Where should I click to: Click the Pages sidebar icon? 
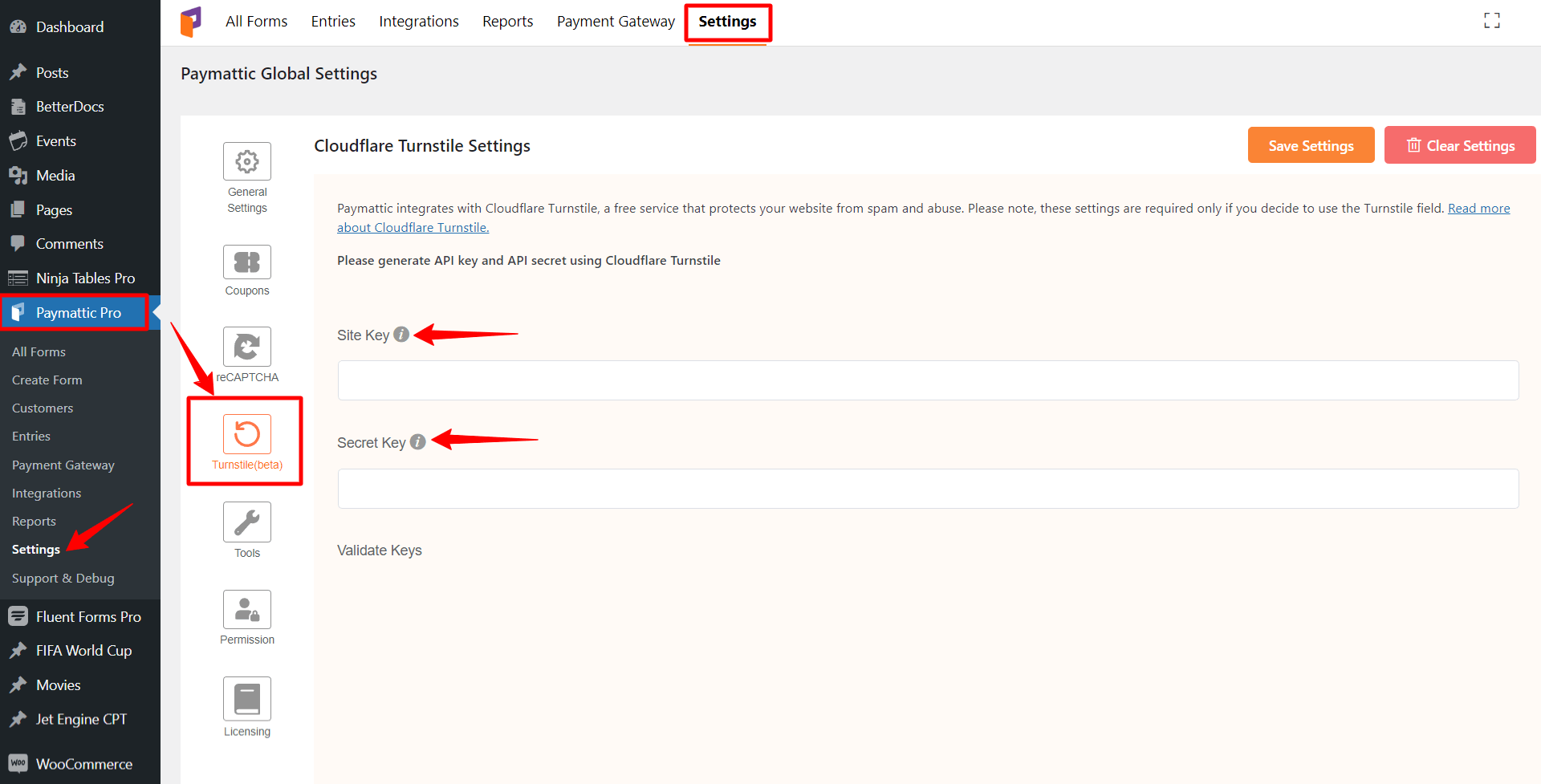coord(18,209)
